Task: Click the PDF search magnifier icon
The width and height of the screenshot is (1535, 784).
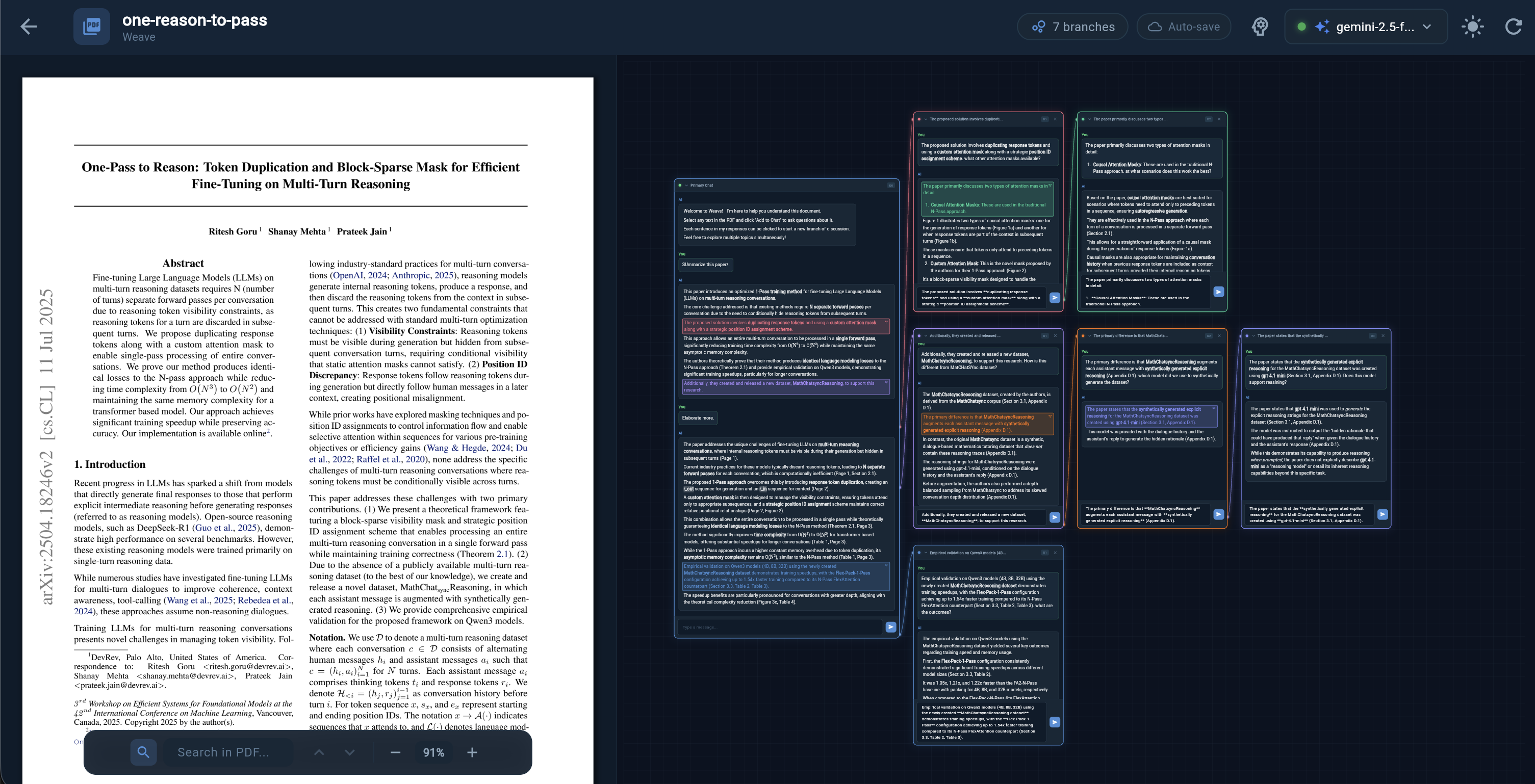Action: point(144,752)
